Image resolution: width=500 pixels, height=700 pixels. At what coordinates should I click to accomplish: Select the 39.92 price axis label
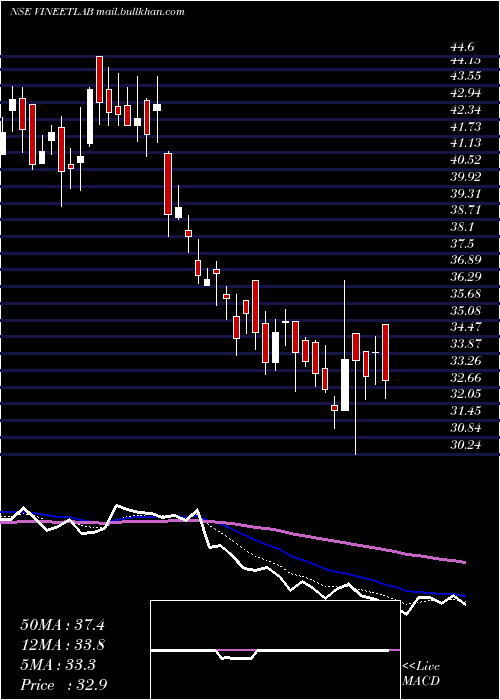[x=466, y=177]
